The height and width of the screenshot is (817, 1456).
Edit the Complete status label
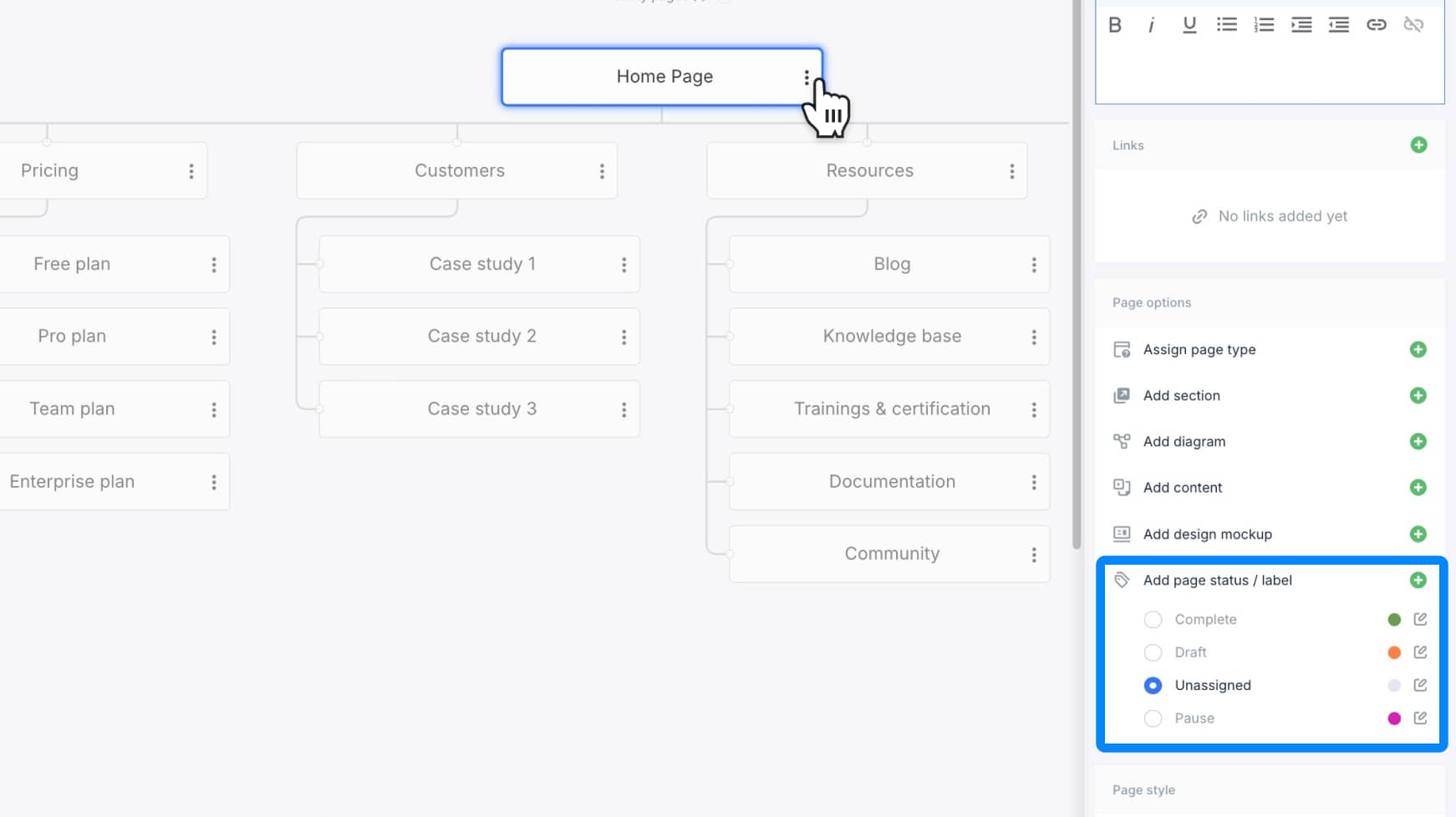[1420, 619]
